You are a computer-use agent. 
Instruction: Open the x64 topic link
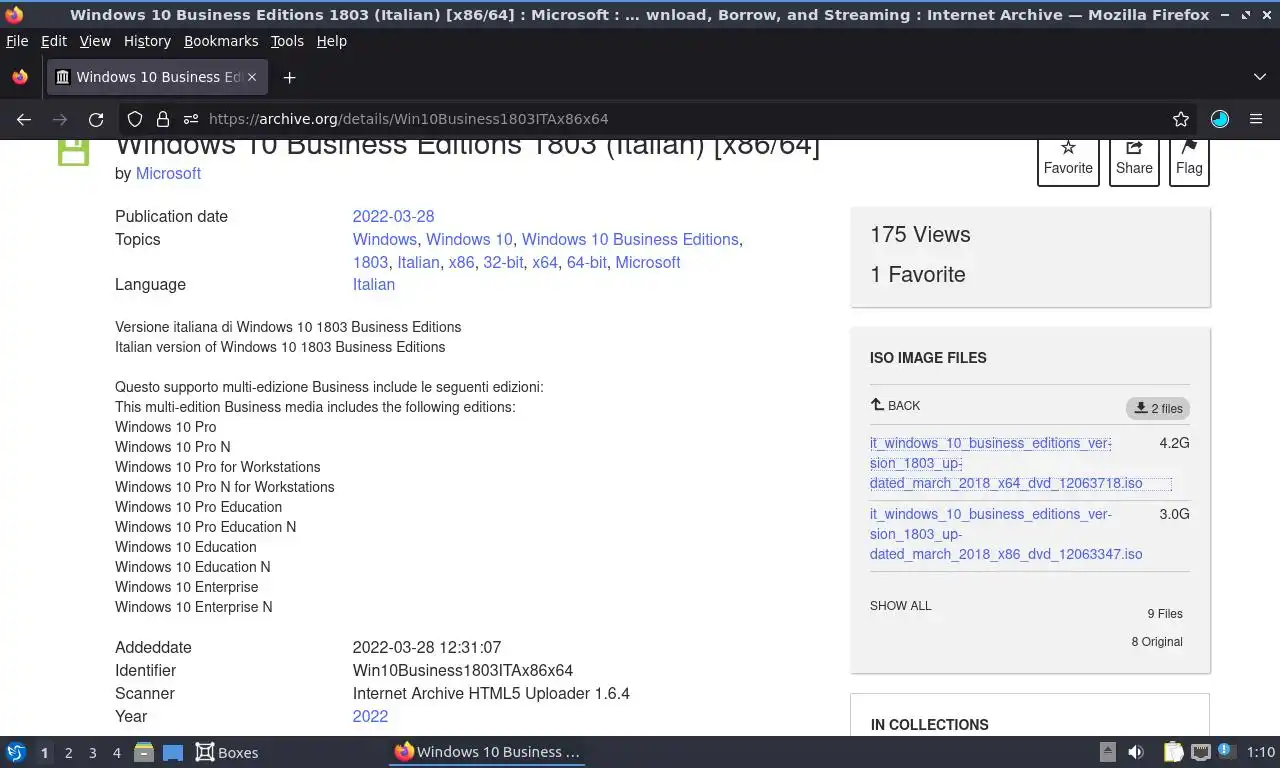point(545,262)
